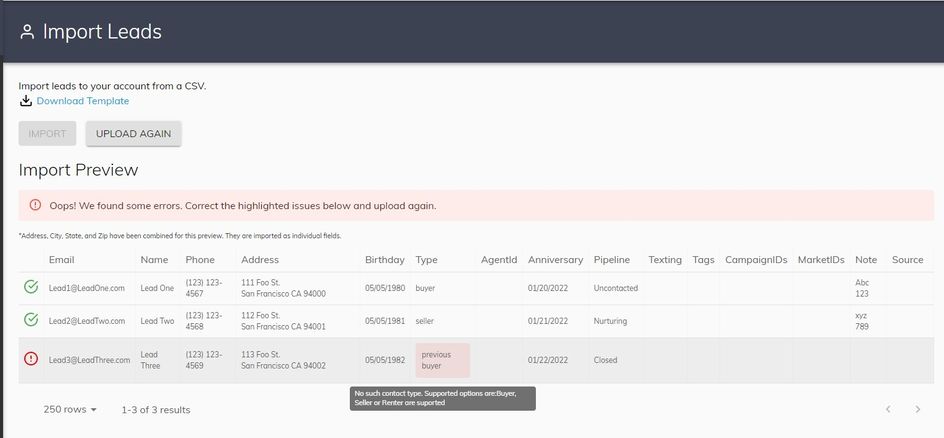Go to next page of results
The image size is (944, 438).
[917, 409]
